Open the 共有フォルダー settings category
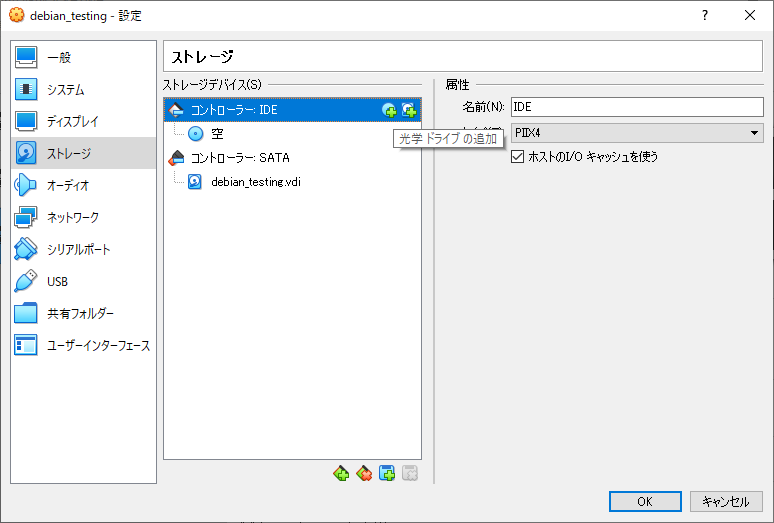 tap(83, 314)
